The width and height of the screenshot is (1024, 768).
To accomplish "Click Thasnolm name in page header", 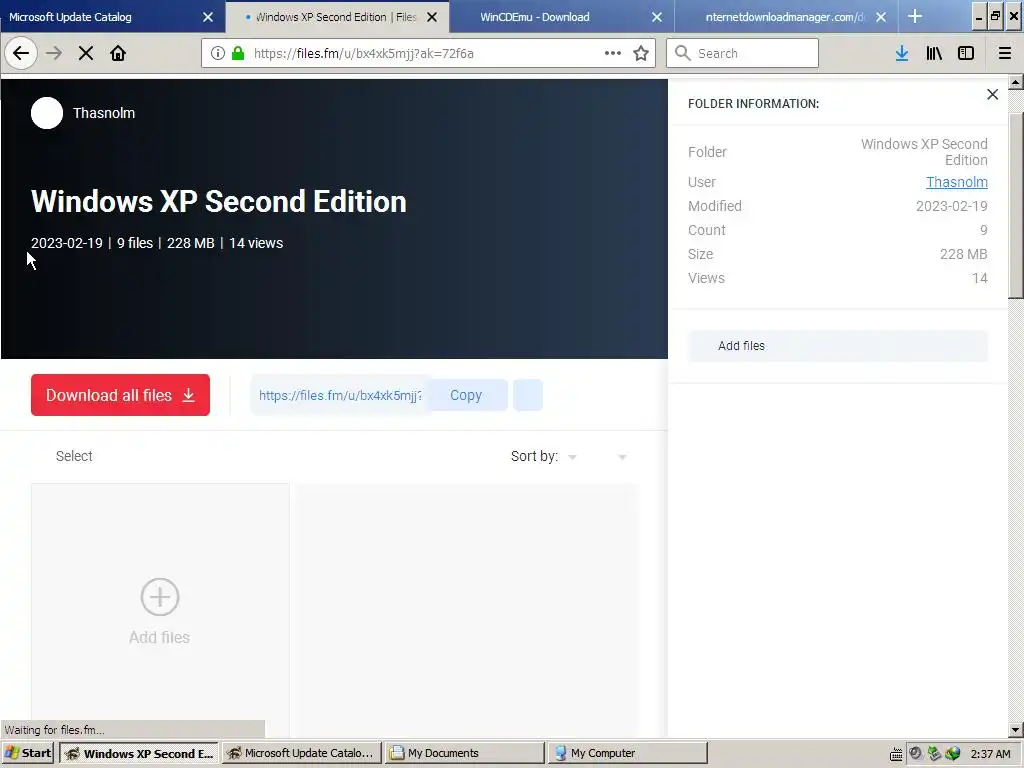I will pos(104,113).
